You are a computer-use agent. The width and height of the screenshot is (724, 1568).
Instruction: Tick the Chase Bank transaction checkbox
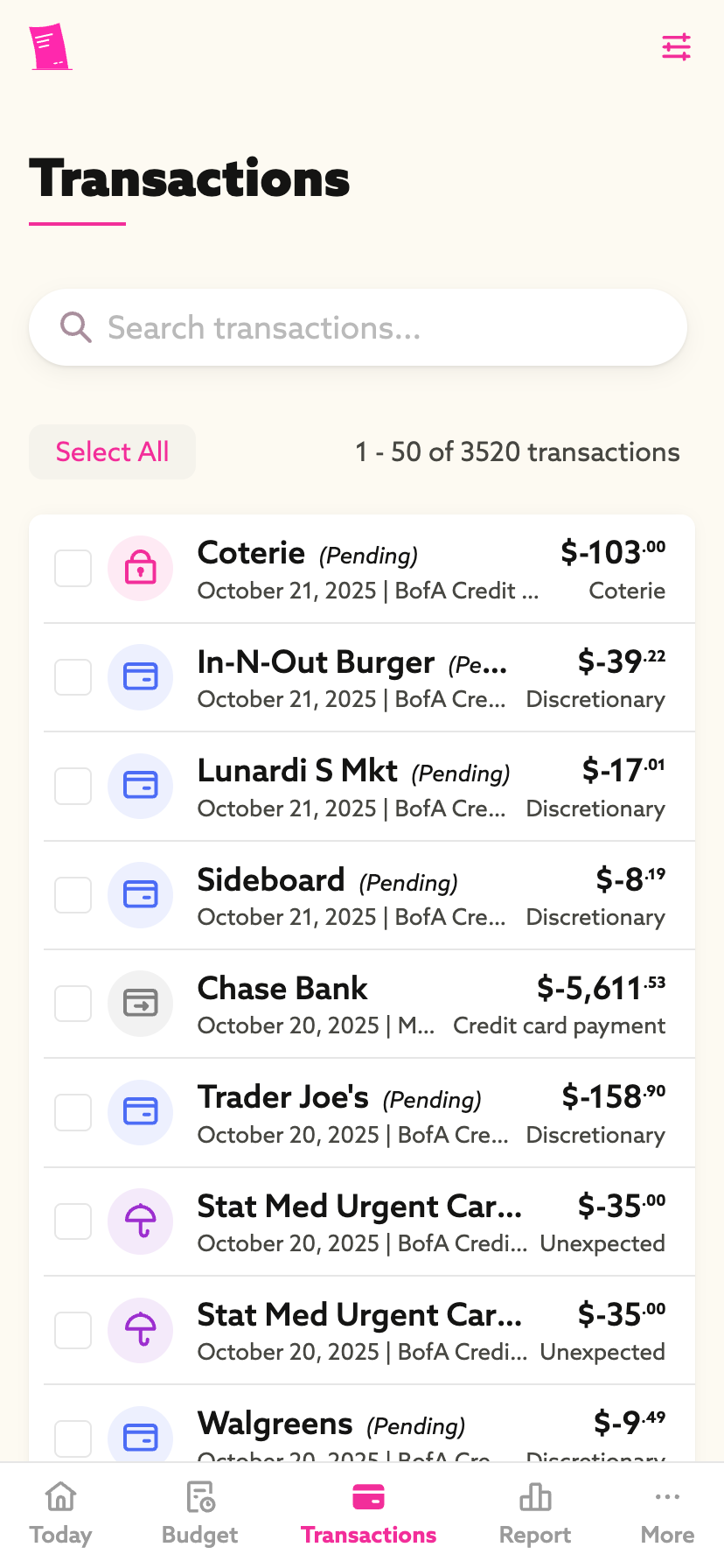click(73, 1004)
